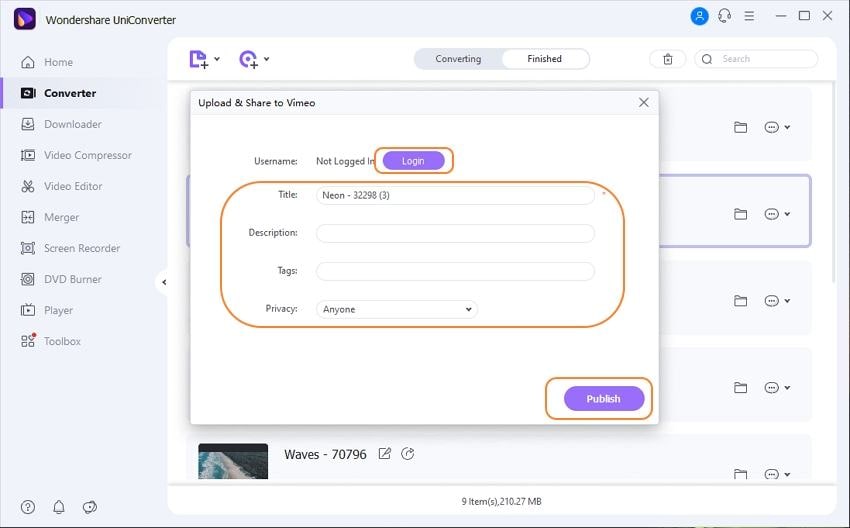Open share menu for first list item
850x528 pixels.
tap(777, 127)
